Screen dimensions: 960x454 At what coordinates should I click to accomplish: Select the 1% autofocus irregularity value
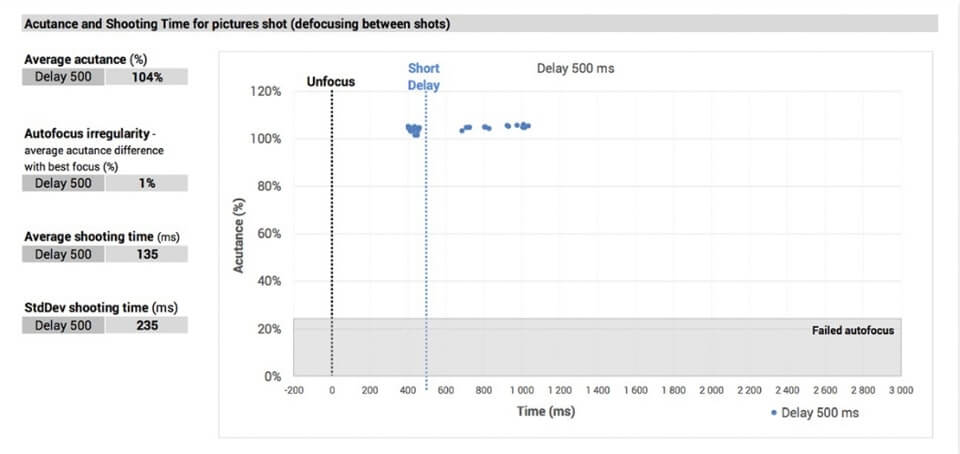[x=146, y=183]
